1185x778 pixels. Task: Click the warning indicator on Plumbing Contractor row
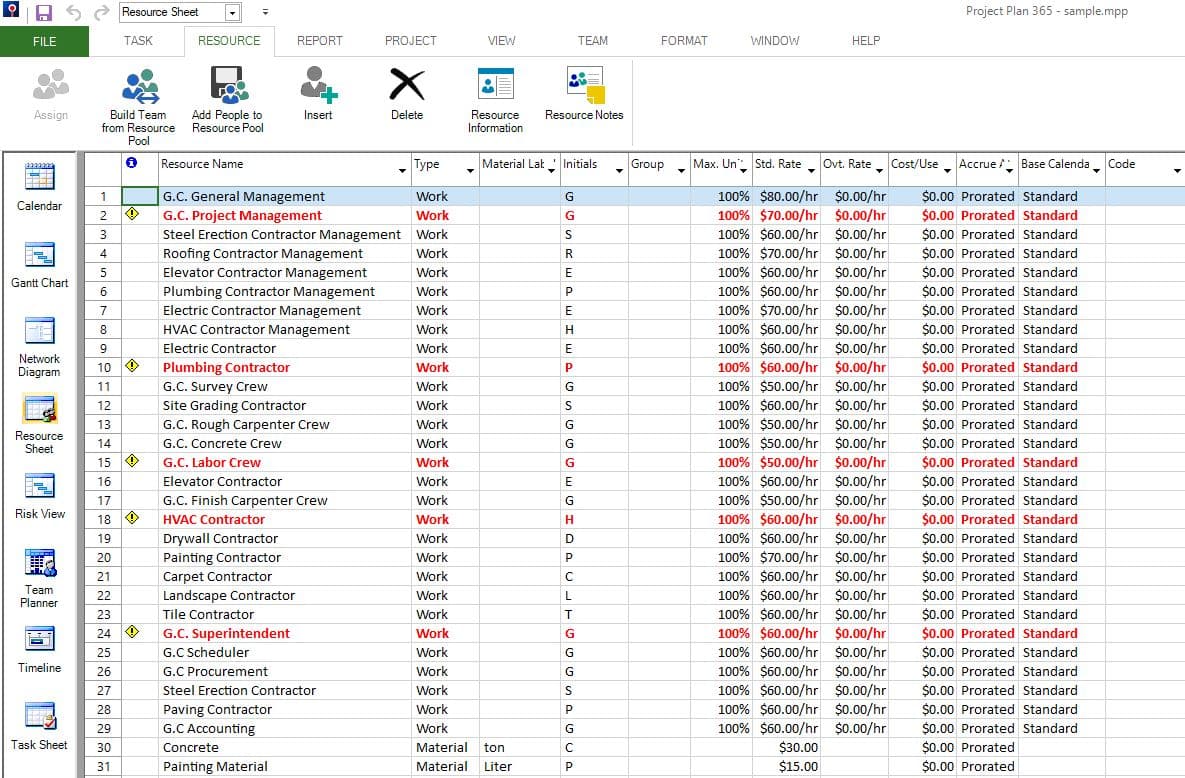click(x=132, y=367)
